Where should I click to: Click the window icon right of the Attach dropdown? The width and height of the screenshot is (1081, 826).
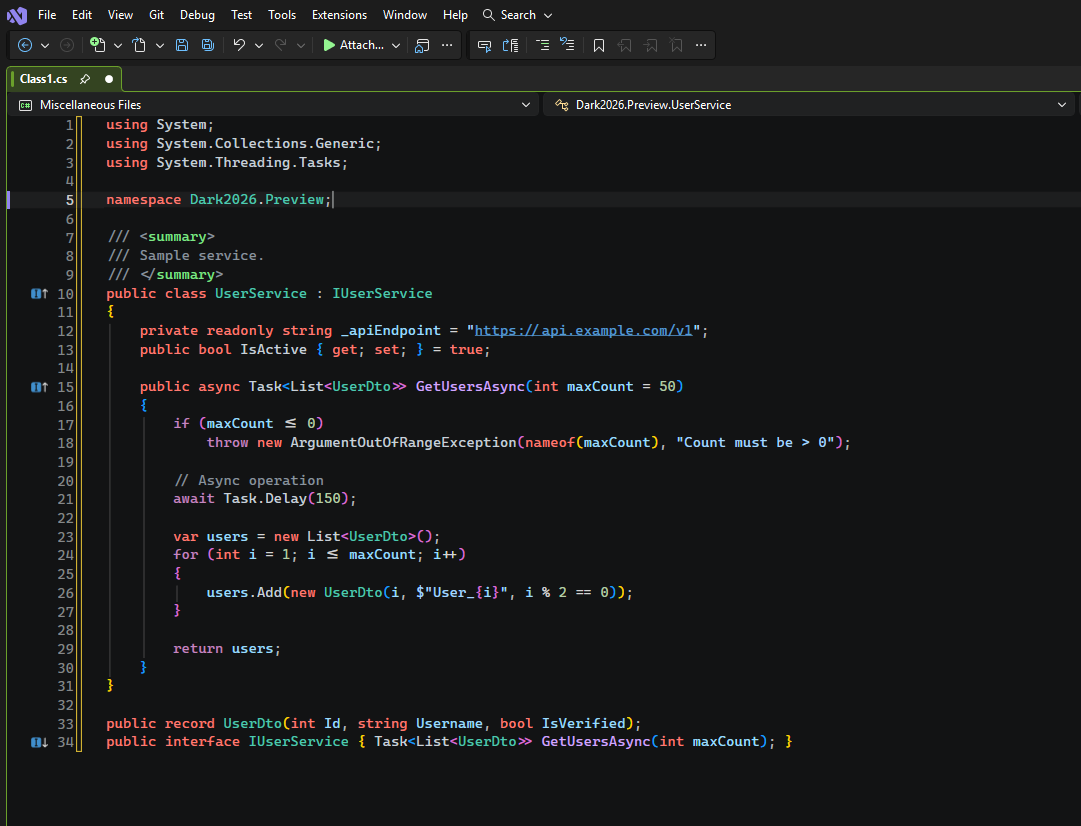coord(422,46)
